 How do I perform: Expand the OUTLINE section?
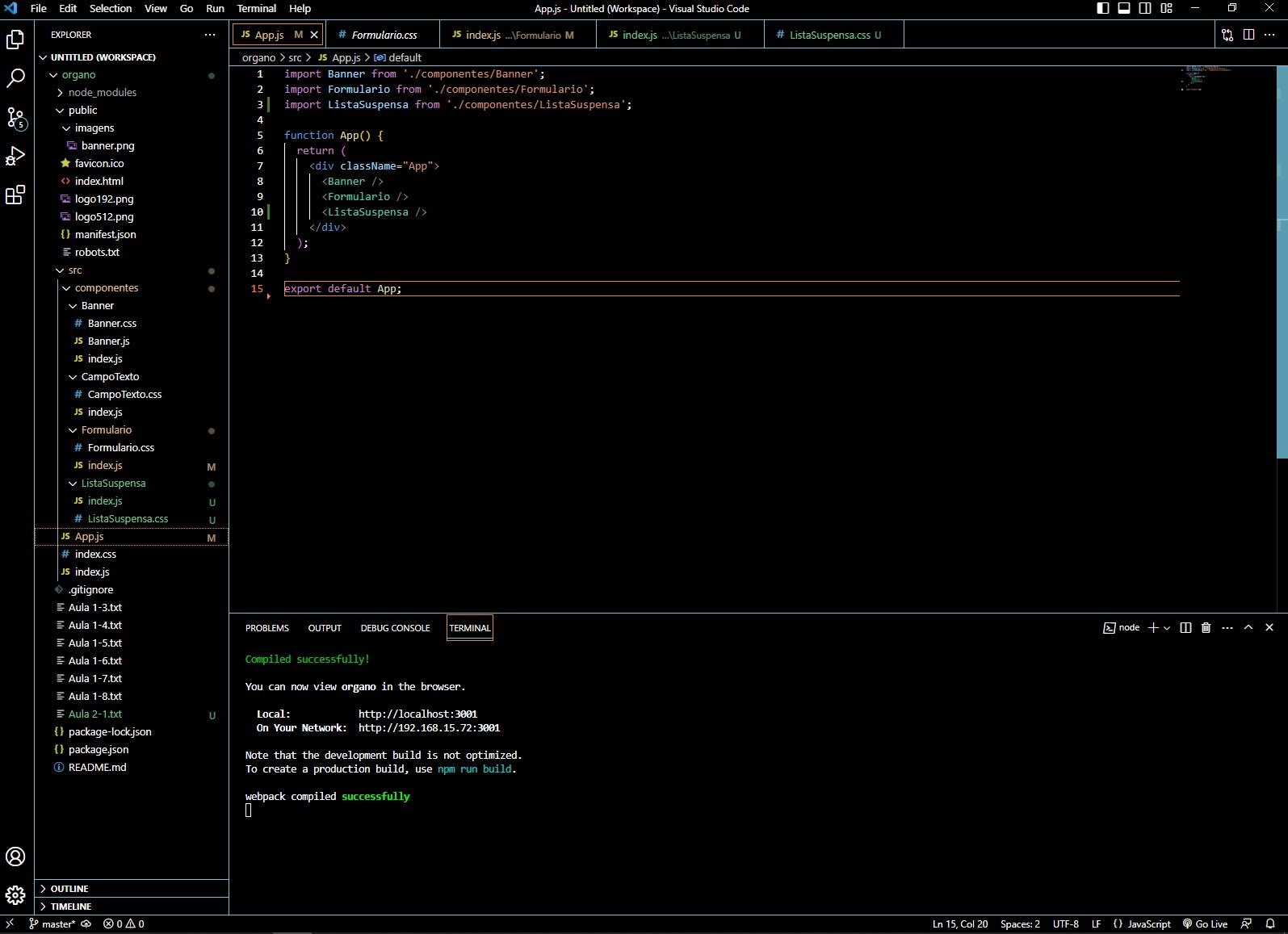pos(132,888)
